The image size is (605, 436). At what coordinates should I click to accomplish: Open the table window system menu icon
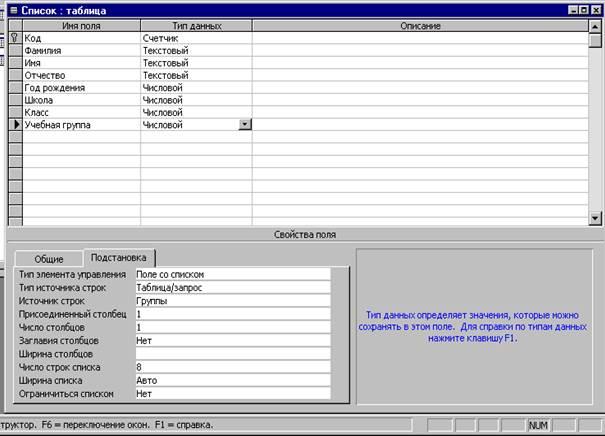(12, 9)
